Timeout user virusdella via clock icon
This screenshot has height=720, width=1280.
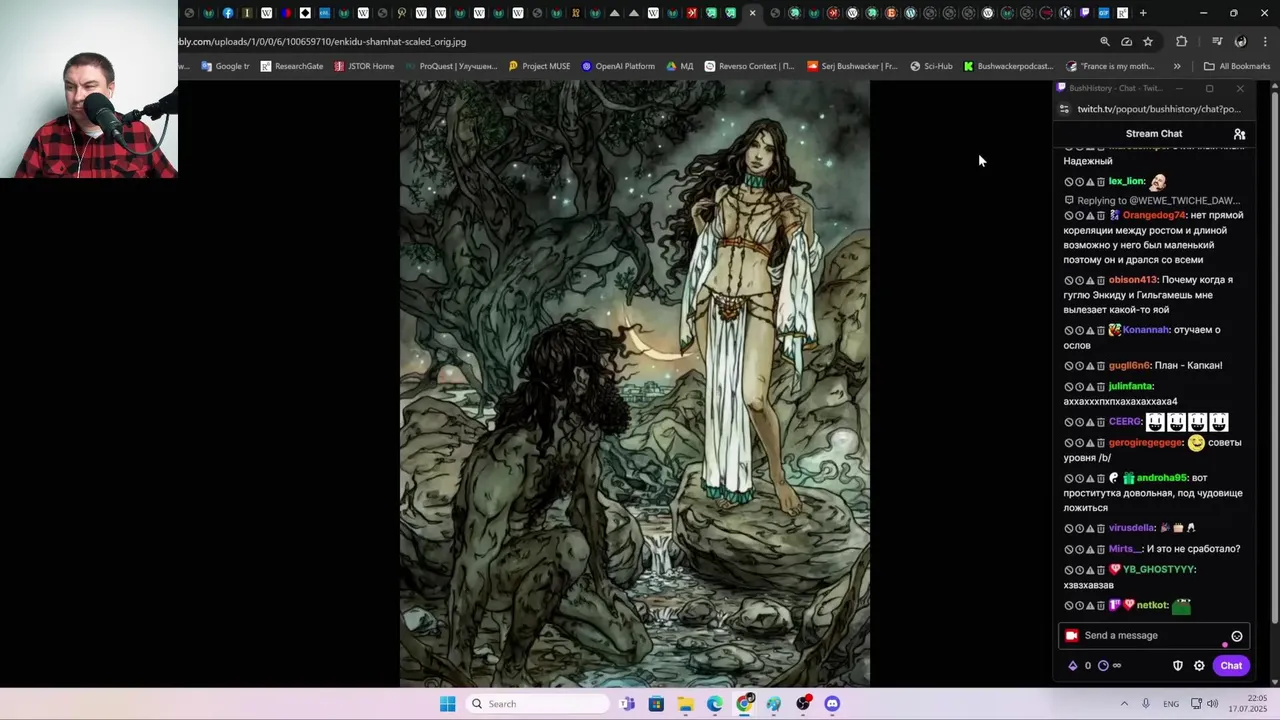[1079, 528]
